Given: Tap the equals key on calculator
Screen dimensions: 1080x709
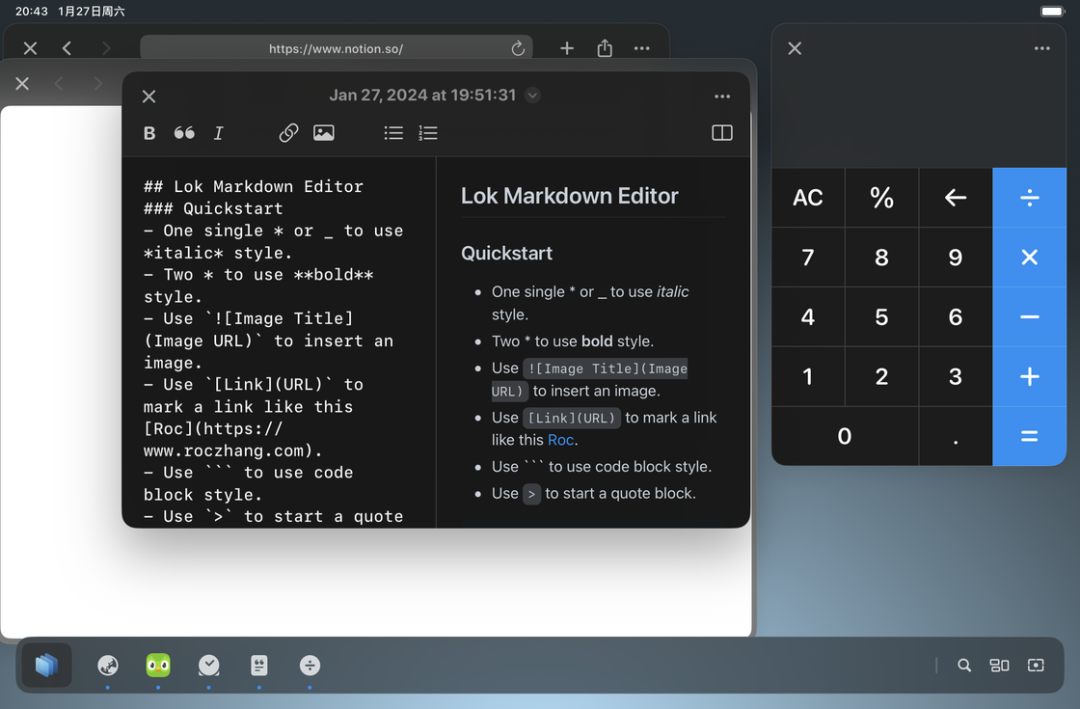Looking at the screenshot, I should coord(1029,436).
